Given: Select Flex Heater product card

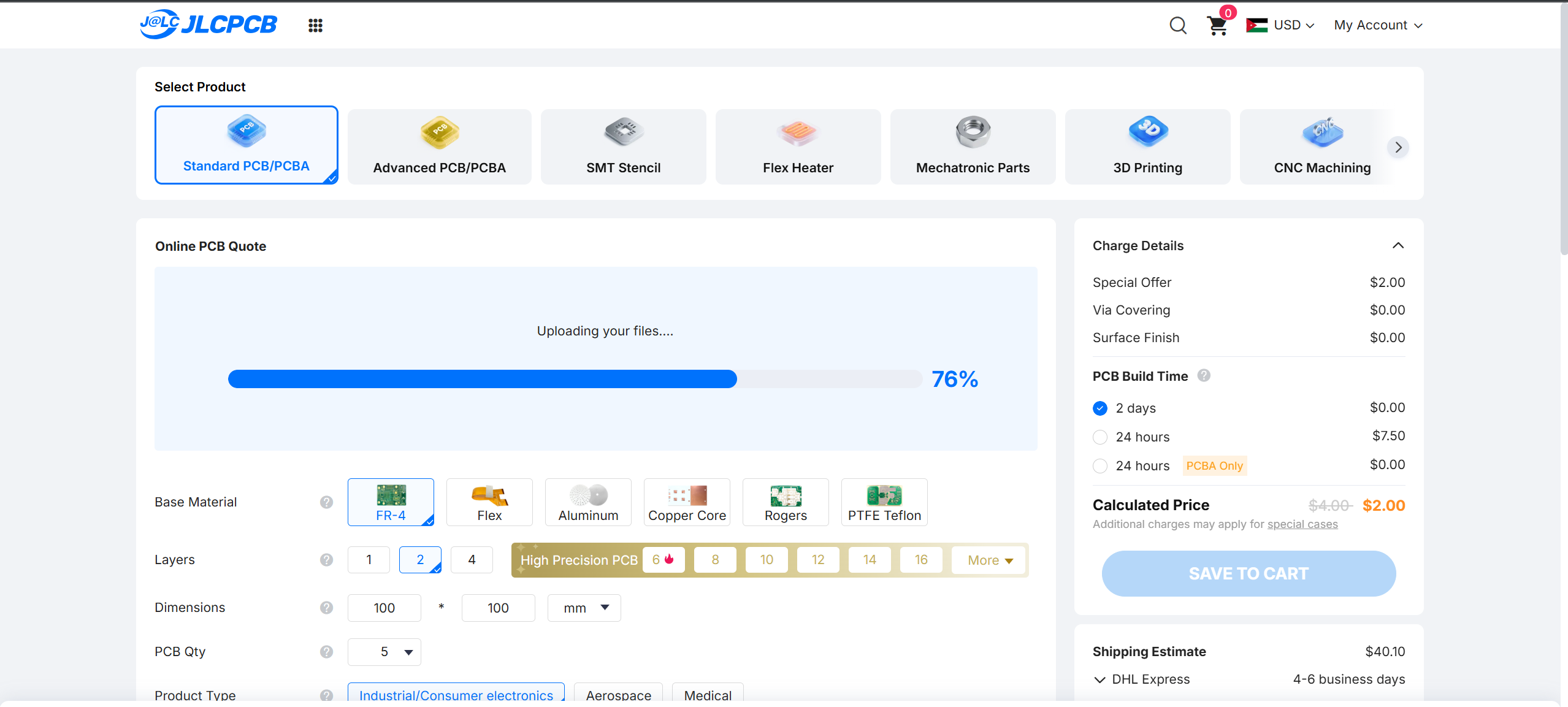Looking at the screenshot, I should [x=798, y=147].
